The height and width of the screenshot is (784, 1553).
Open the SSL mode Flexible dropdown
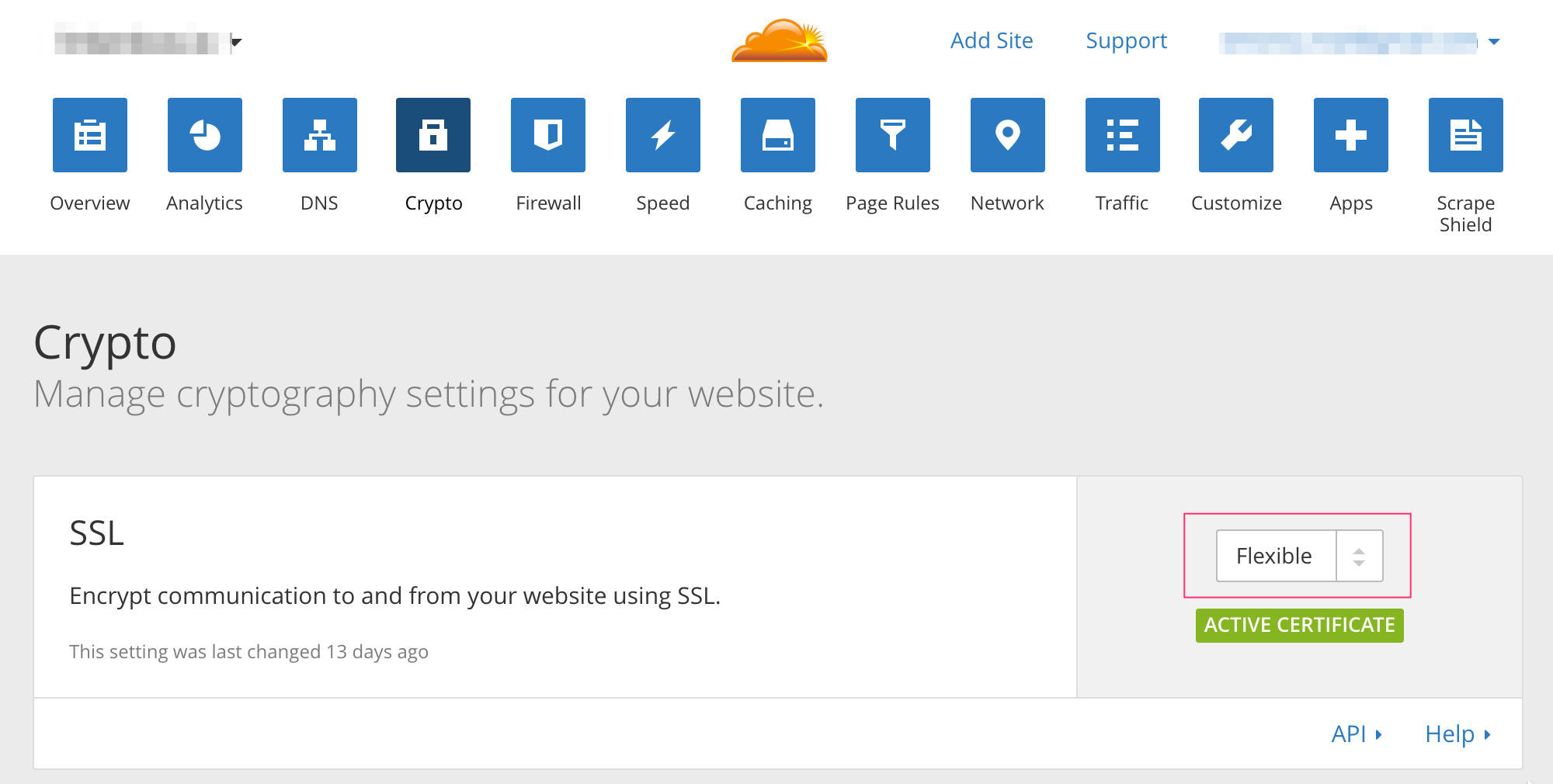[x=1299, y=556]
